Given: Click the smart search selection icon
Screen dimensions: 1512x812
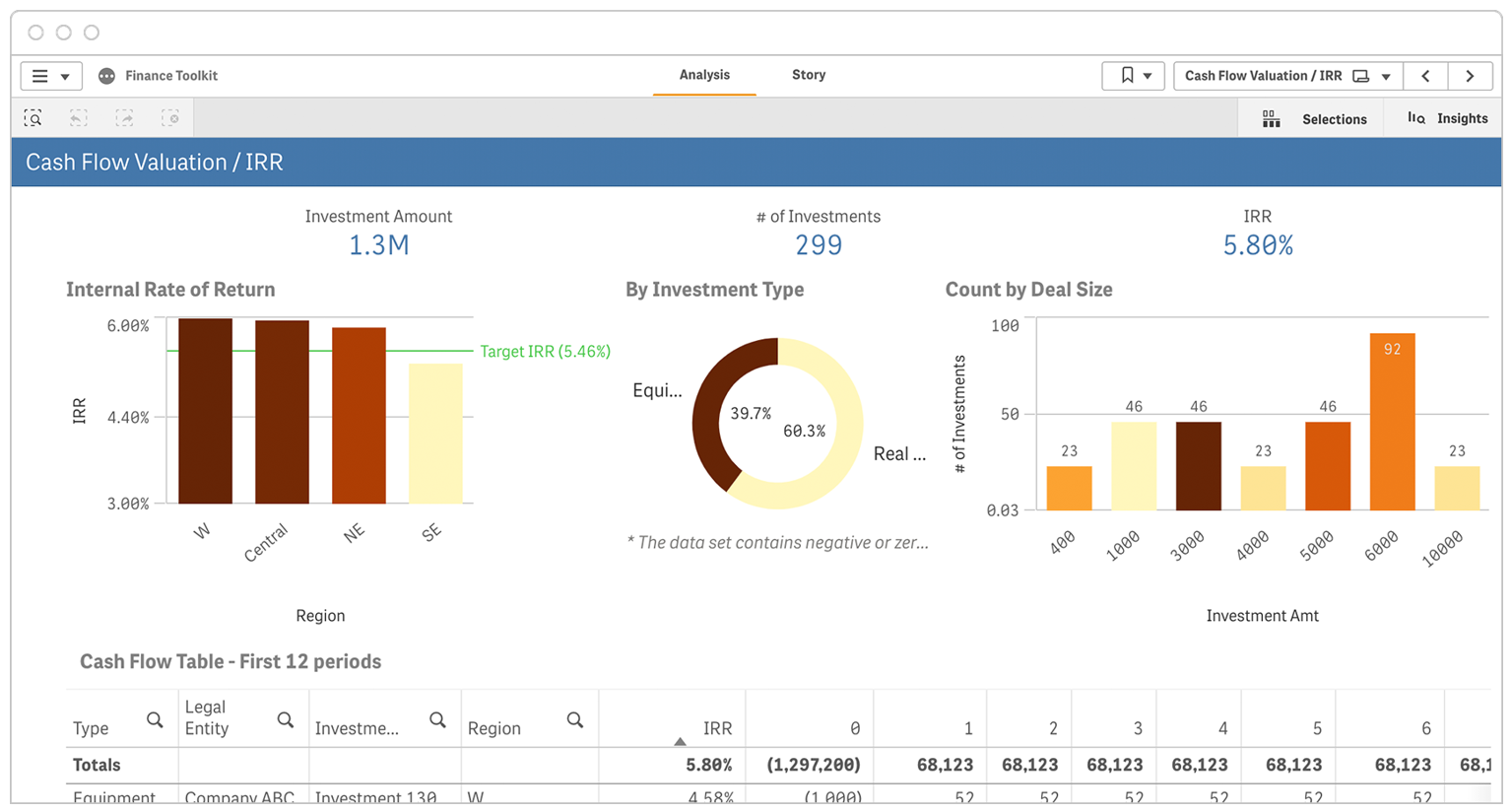Looking at the screenshot, I should pyautogui.click(x=33, y=118).
